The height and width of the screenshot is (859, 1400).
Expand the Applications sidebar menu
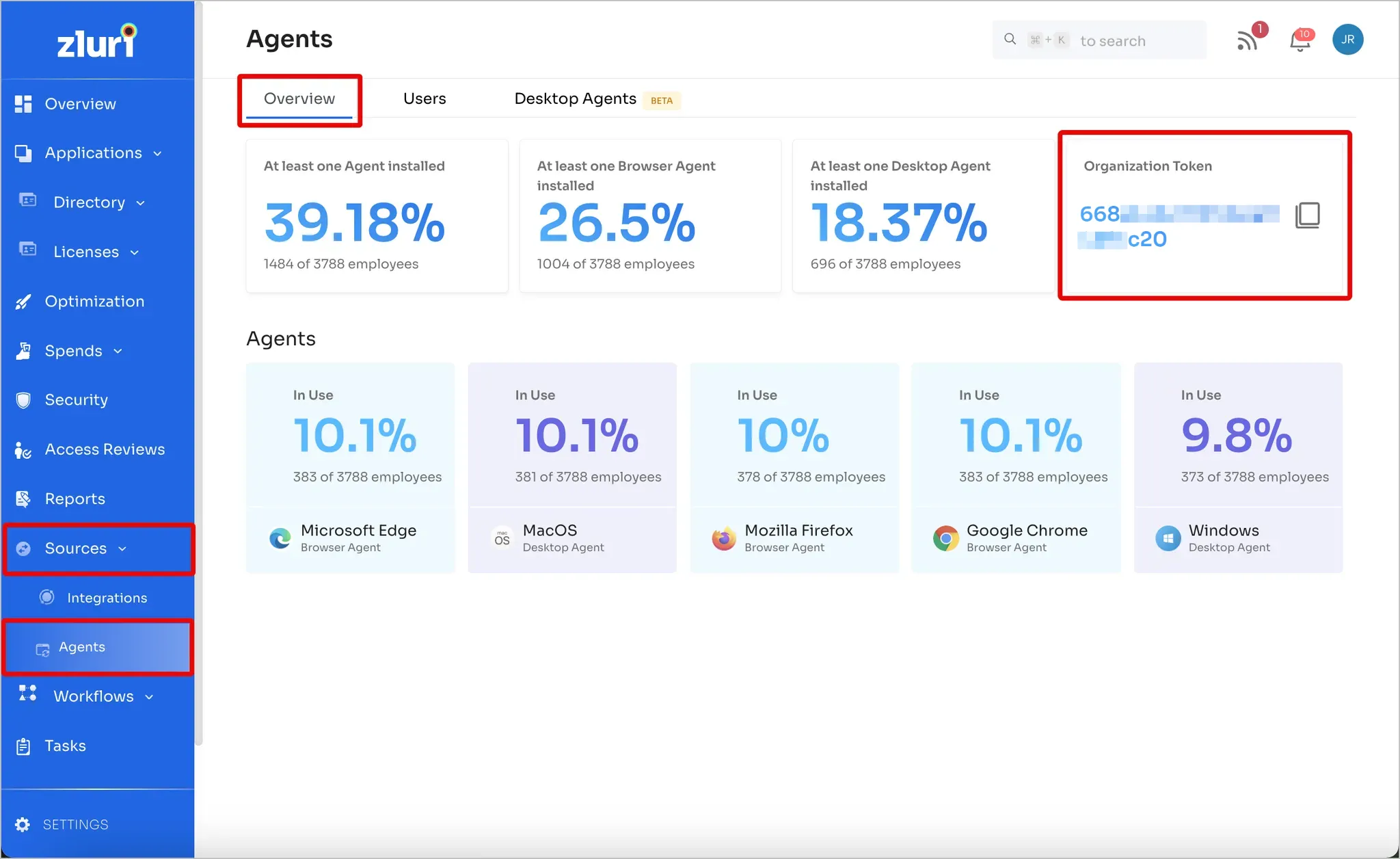tap(94, 153)
